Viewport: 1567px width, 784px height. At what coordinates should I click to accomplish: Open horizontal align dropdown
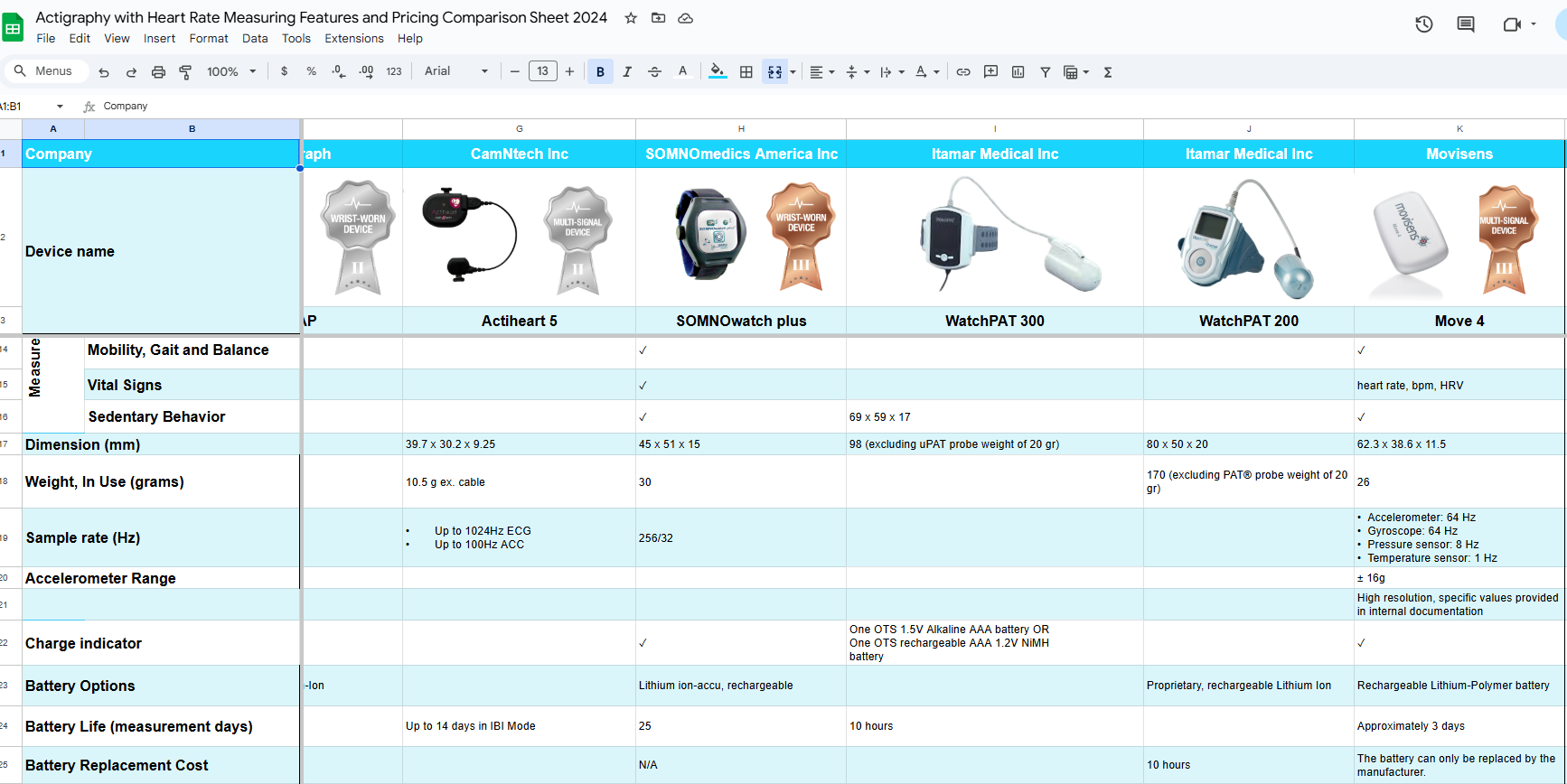point(821,71)
